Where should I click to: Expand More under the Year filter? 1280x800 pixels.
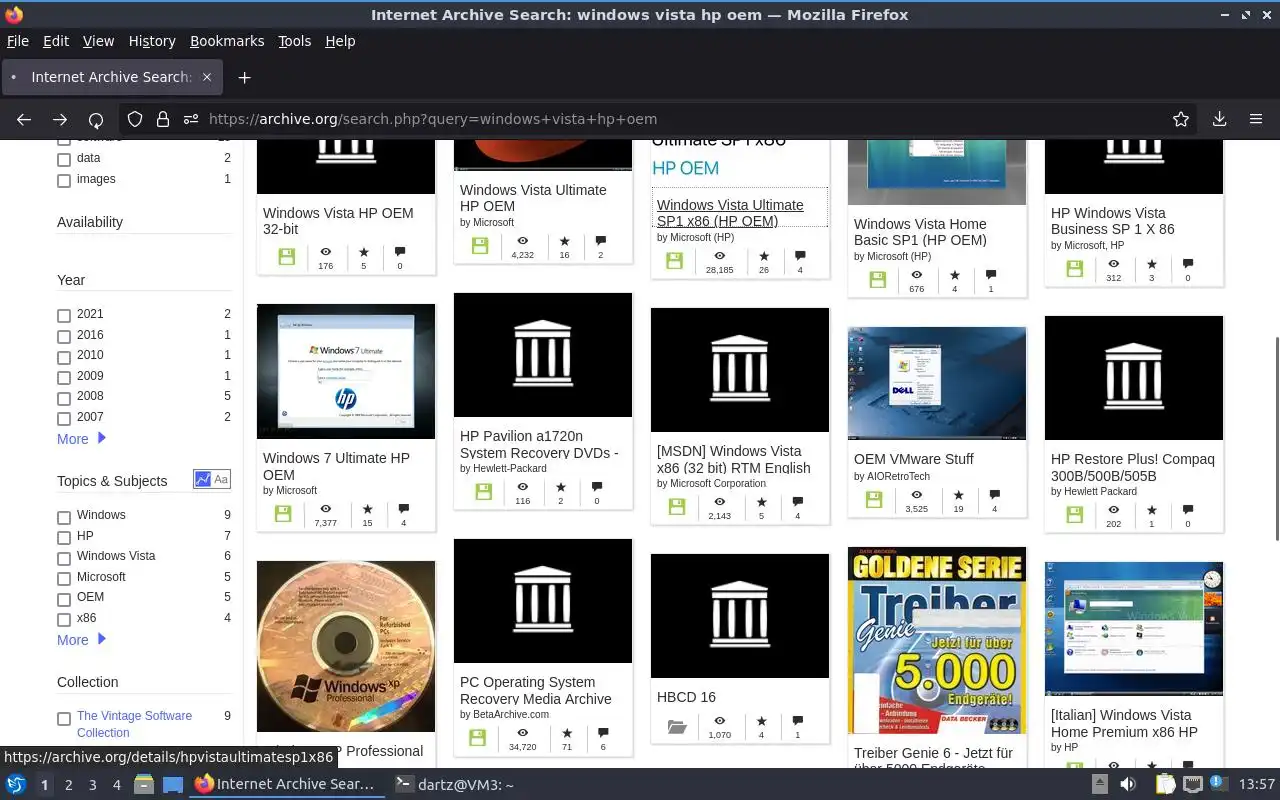[81, 439]
